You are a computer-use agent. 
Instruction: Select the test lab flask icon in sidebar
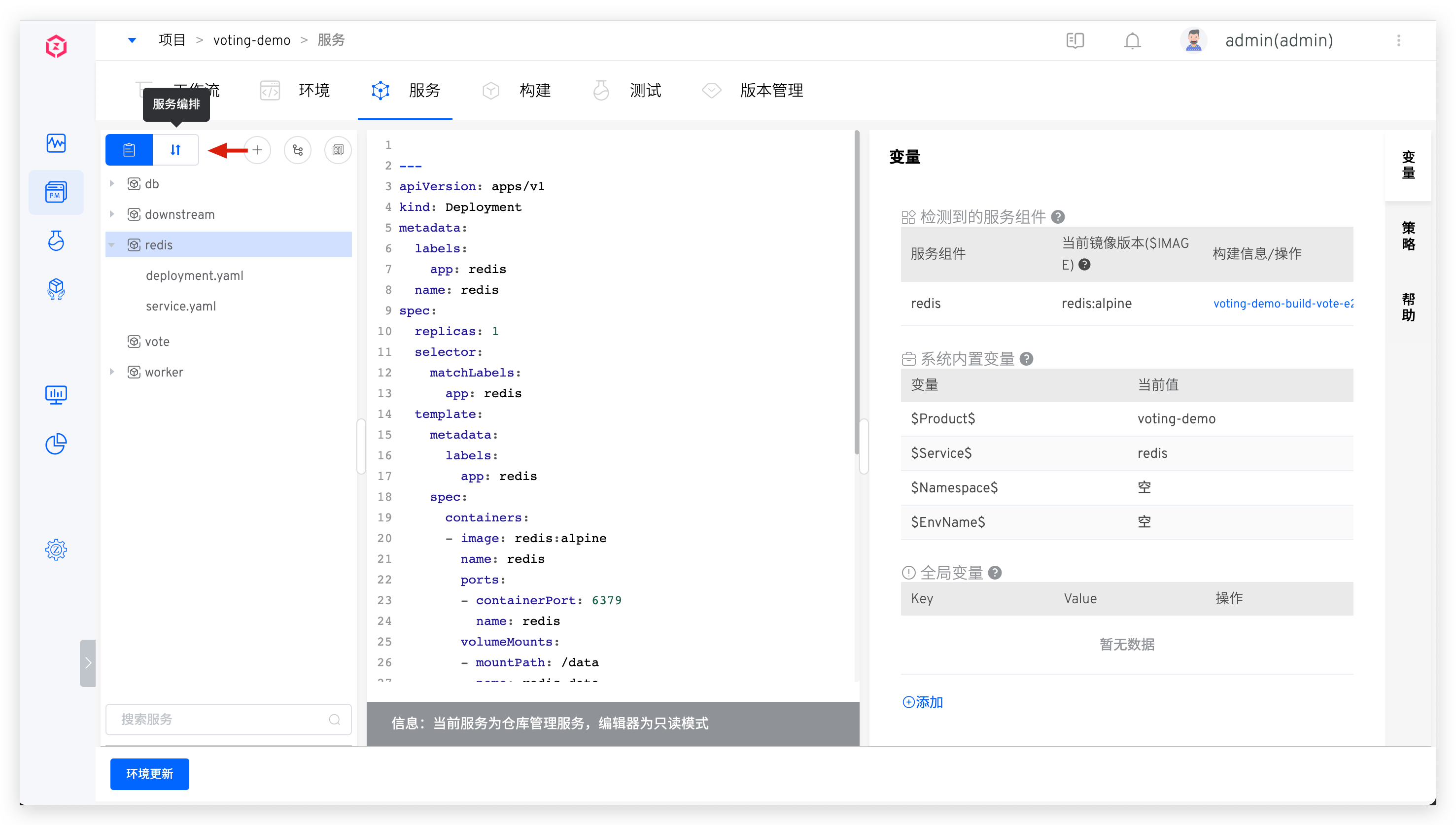point(56,240)
